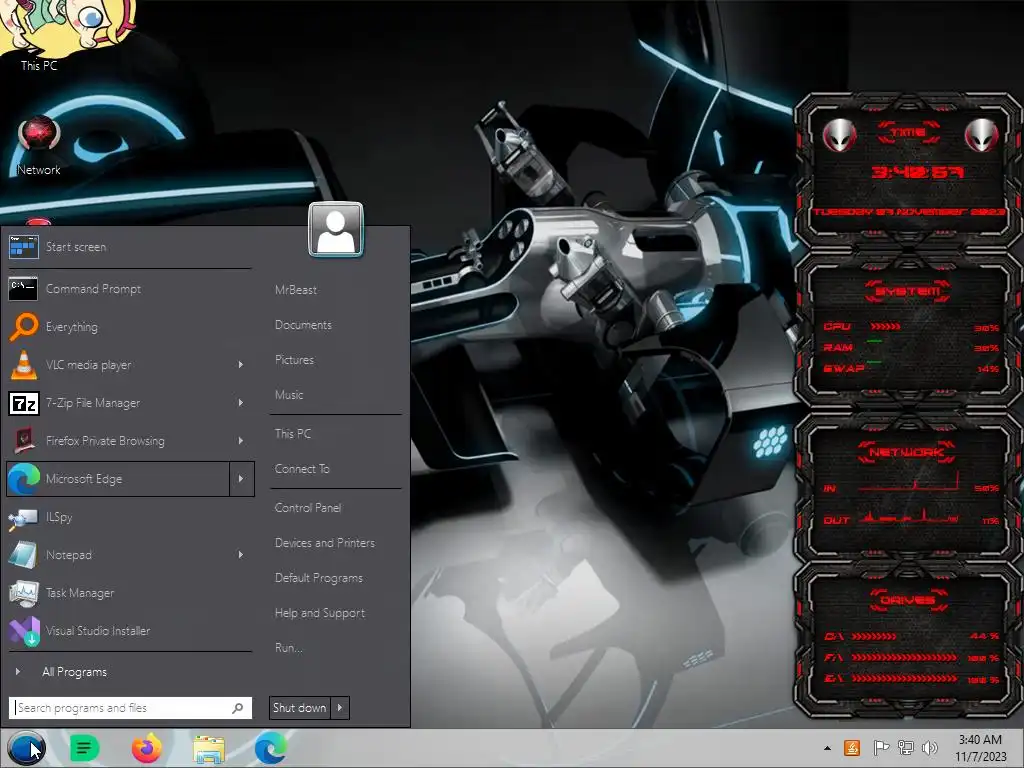Click the NETWORK widget header
Viewport: 1024px width, 768px height.
click(908, 452)
